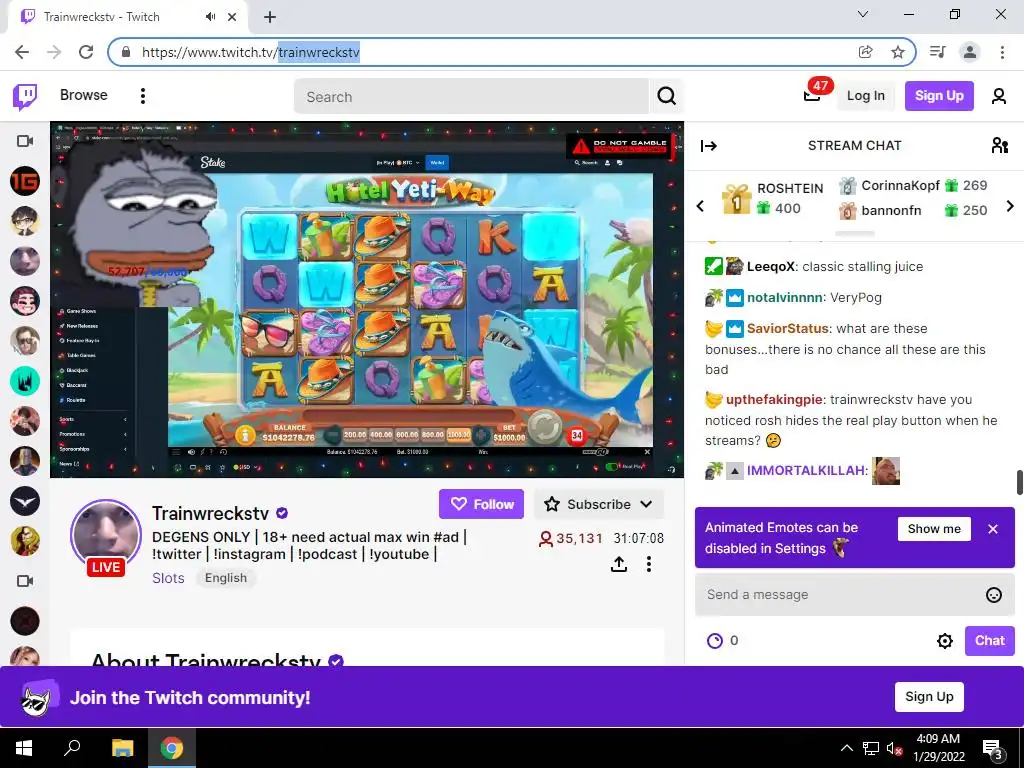Click the Show me button for animated emotes
Screen dimensions: 1024x768
[934, 529]
